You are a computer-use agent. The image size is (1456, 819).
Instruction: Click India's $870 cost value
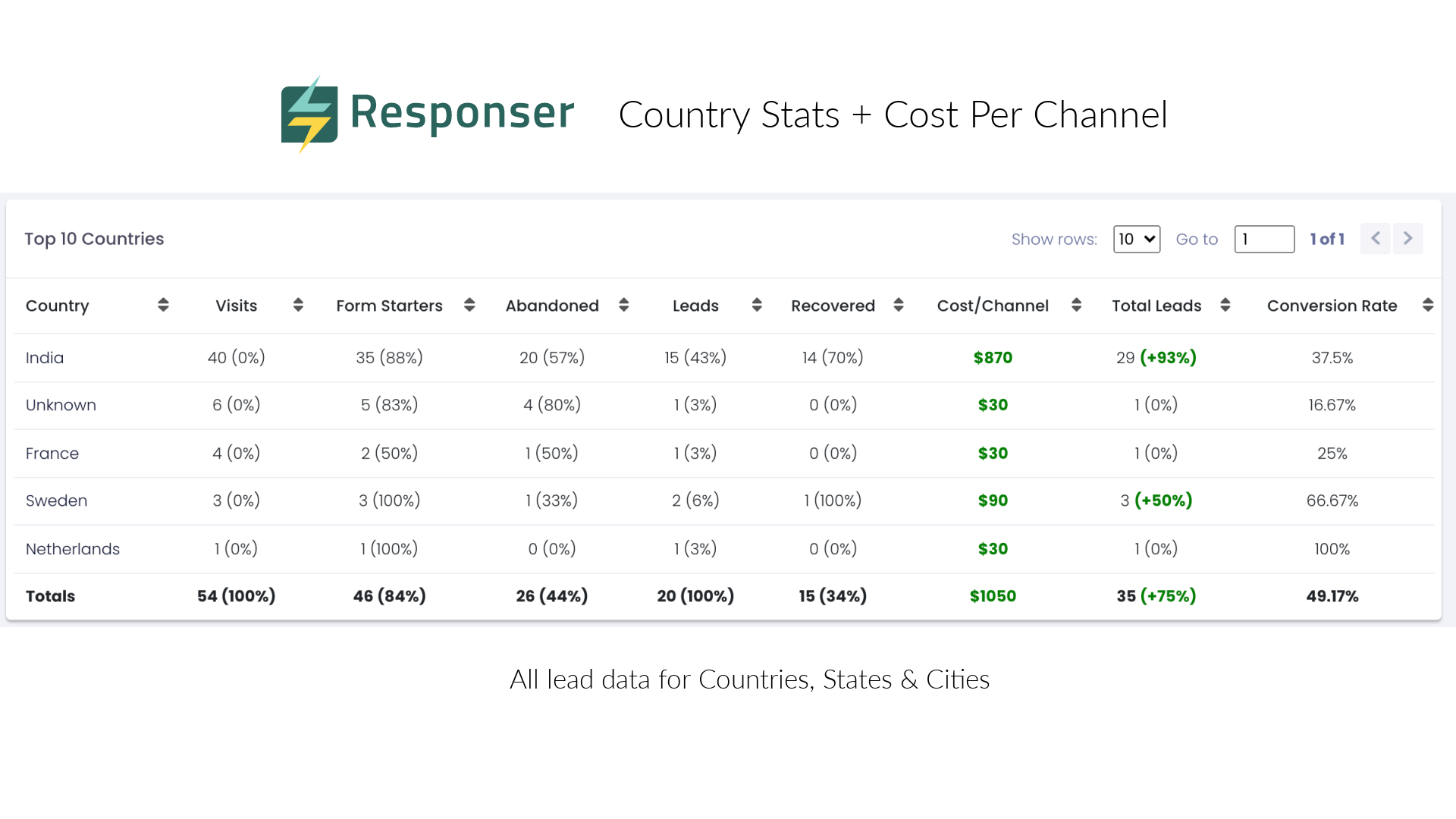coord(992,357)
